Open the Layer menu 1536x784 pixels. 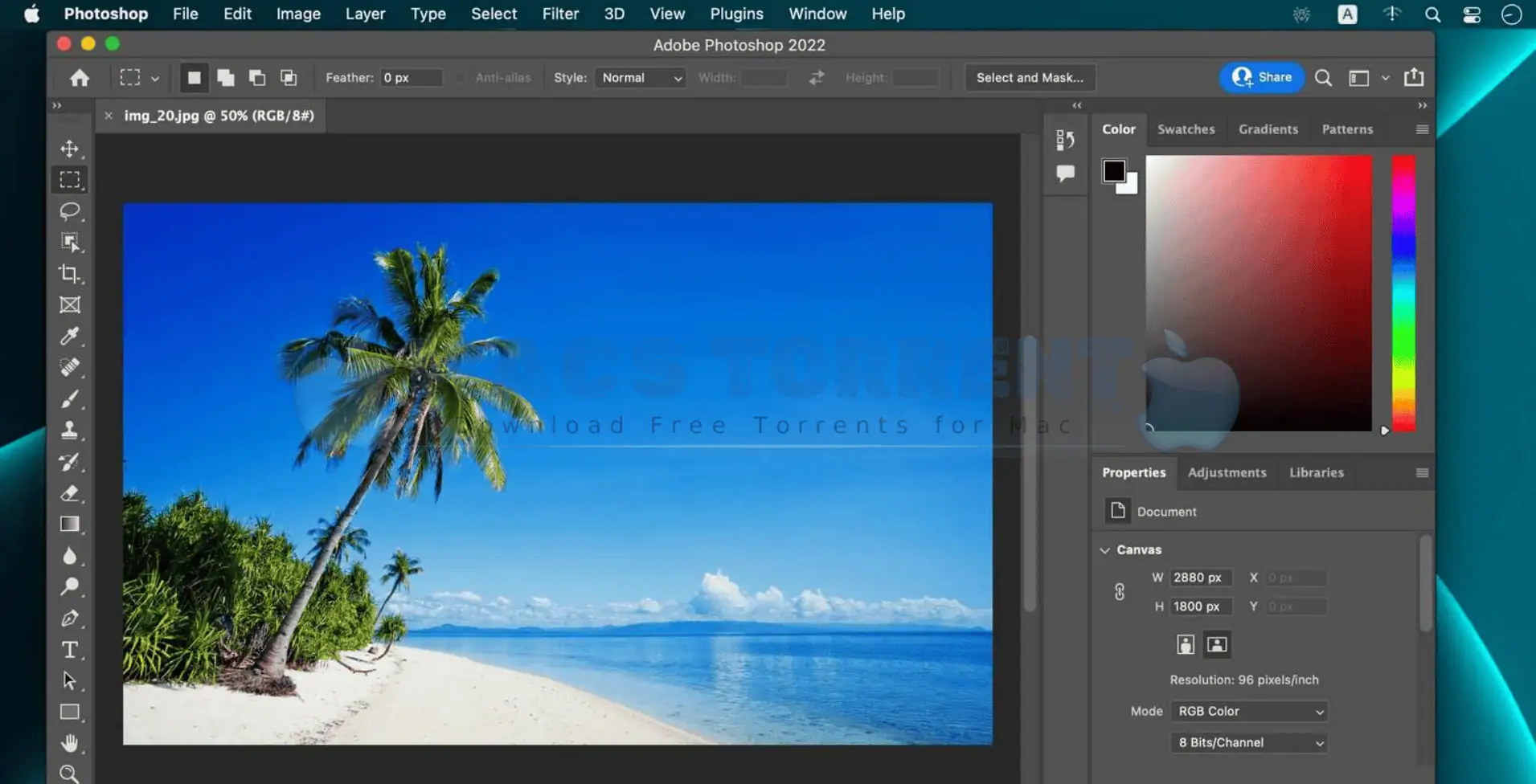[x=365, y=14]
